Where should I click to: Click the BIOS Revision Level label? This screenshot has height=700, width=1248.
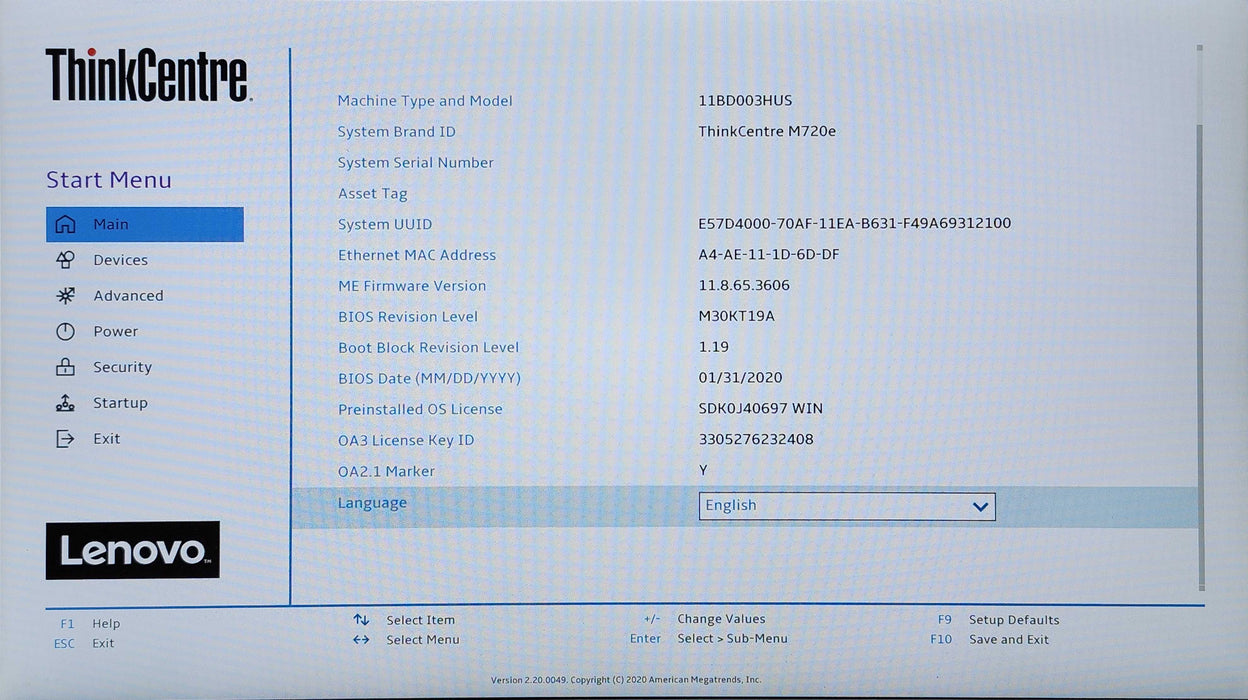(x=408, y=317)
